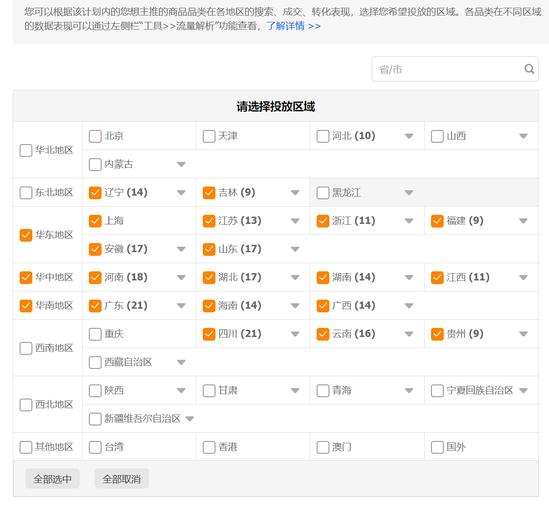The image size is (549, 508).
Task: Uncheck the 上海 checkbox
Action: tap(95, 221)
